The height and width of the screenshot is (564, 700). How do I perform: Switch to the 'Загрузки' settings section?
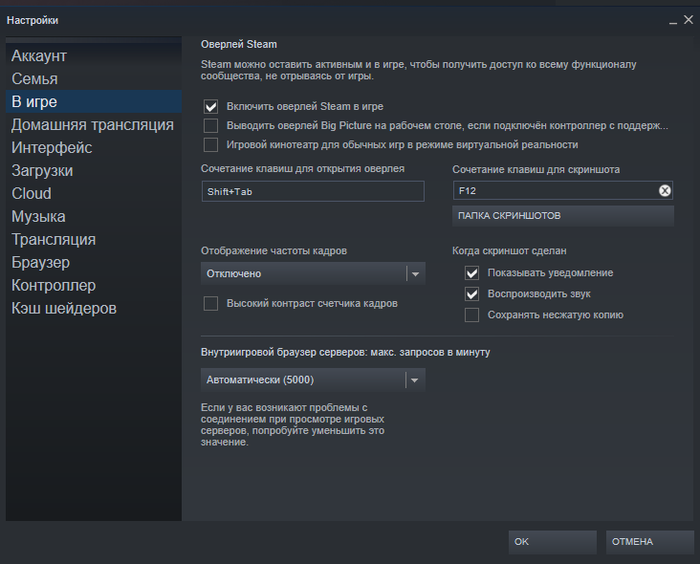click(x=42, y=171)
